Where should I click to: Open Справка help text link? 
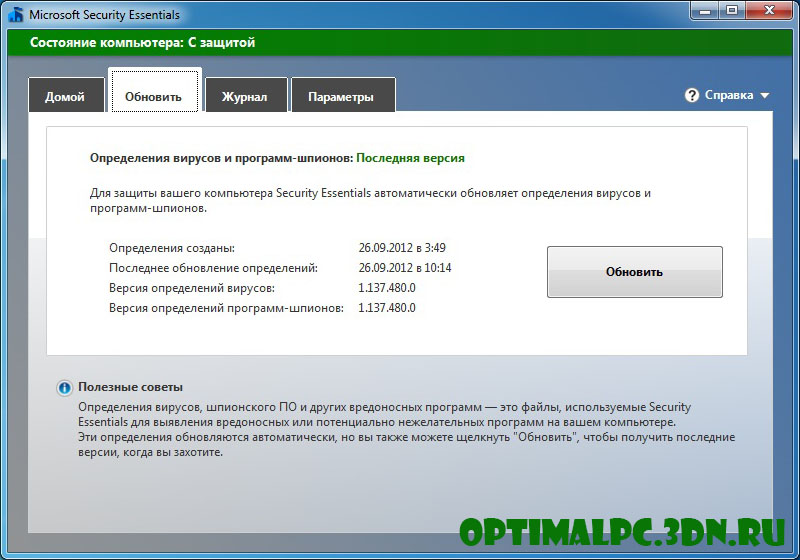729,95
